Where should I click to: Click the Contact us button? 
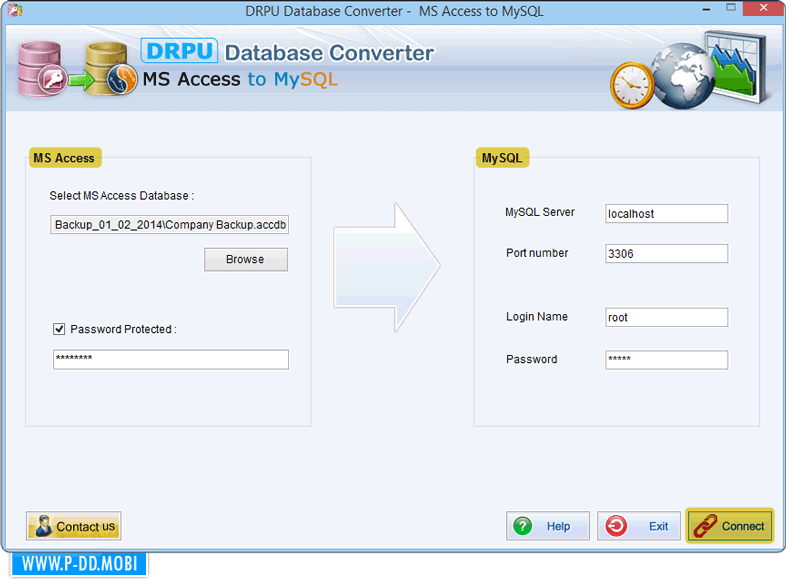pyautogui.click(x=74, y=526)
